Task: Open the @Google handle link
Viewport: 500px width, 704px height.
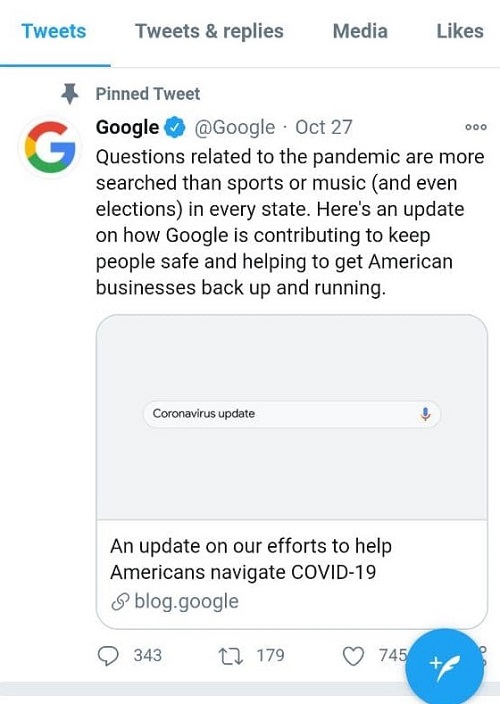Action: 235,128
